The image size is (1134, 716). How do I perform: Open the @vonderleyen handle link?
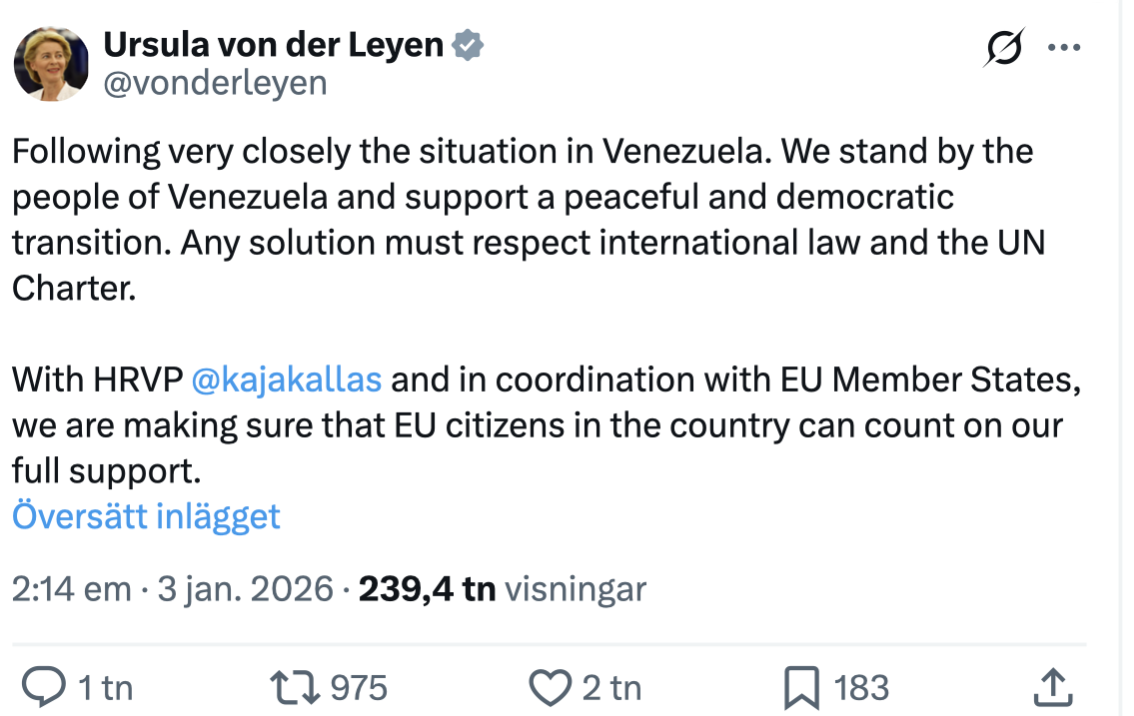point(215,83)
